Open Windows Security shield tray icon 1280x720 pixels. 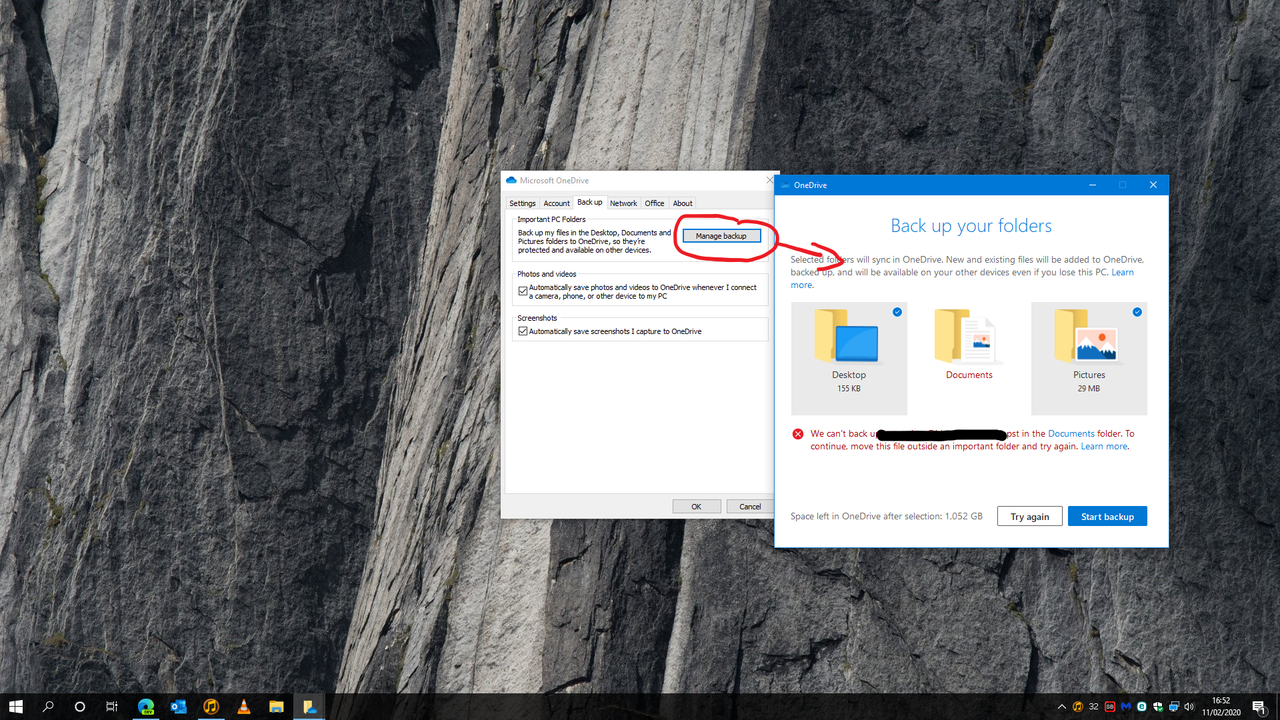tap(1158, 706)
